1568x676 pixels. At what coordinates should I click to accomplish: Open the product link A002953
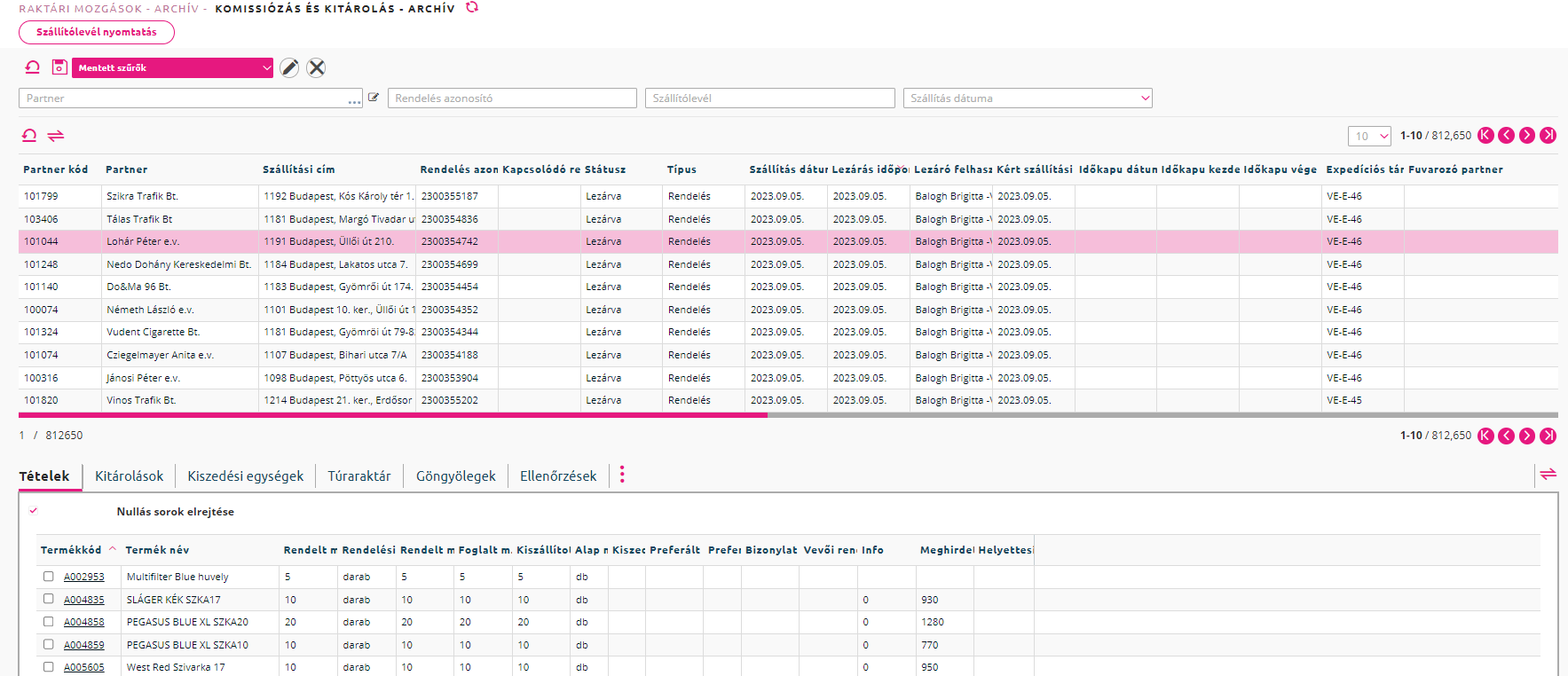click(x=84, y=577)
